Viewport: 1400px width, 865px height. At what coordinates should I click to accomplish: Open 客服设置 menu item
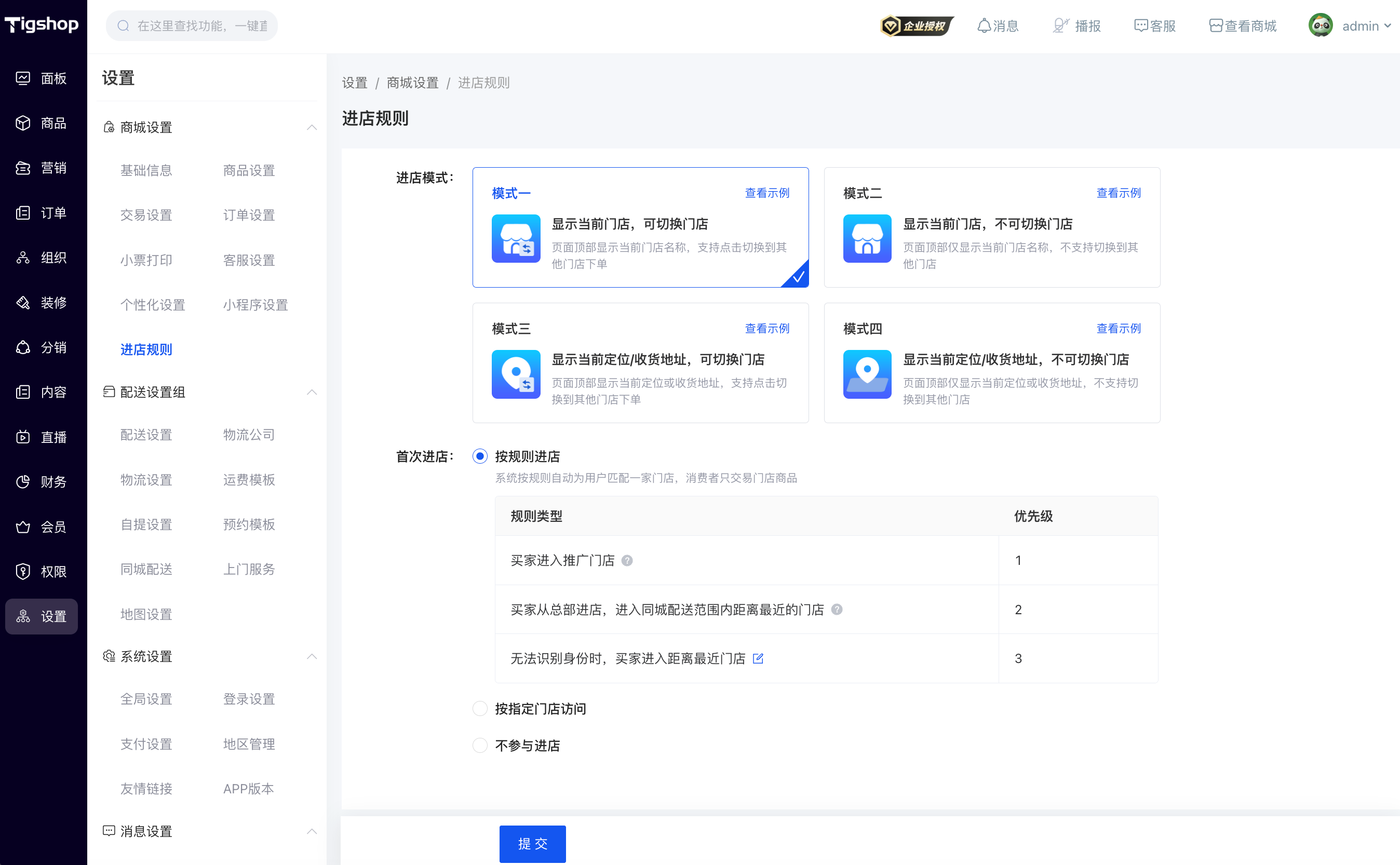(249, 260)
